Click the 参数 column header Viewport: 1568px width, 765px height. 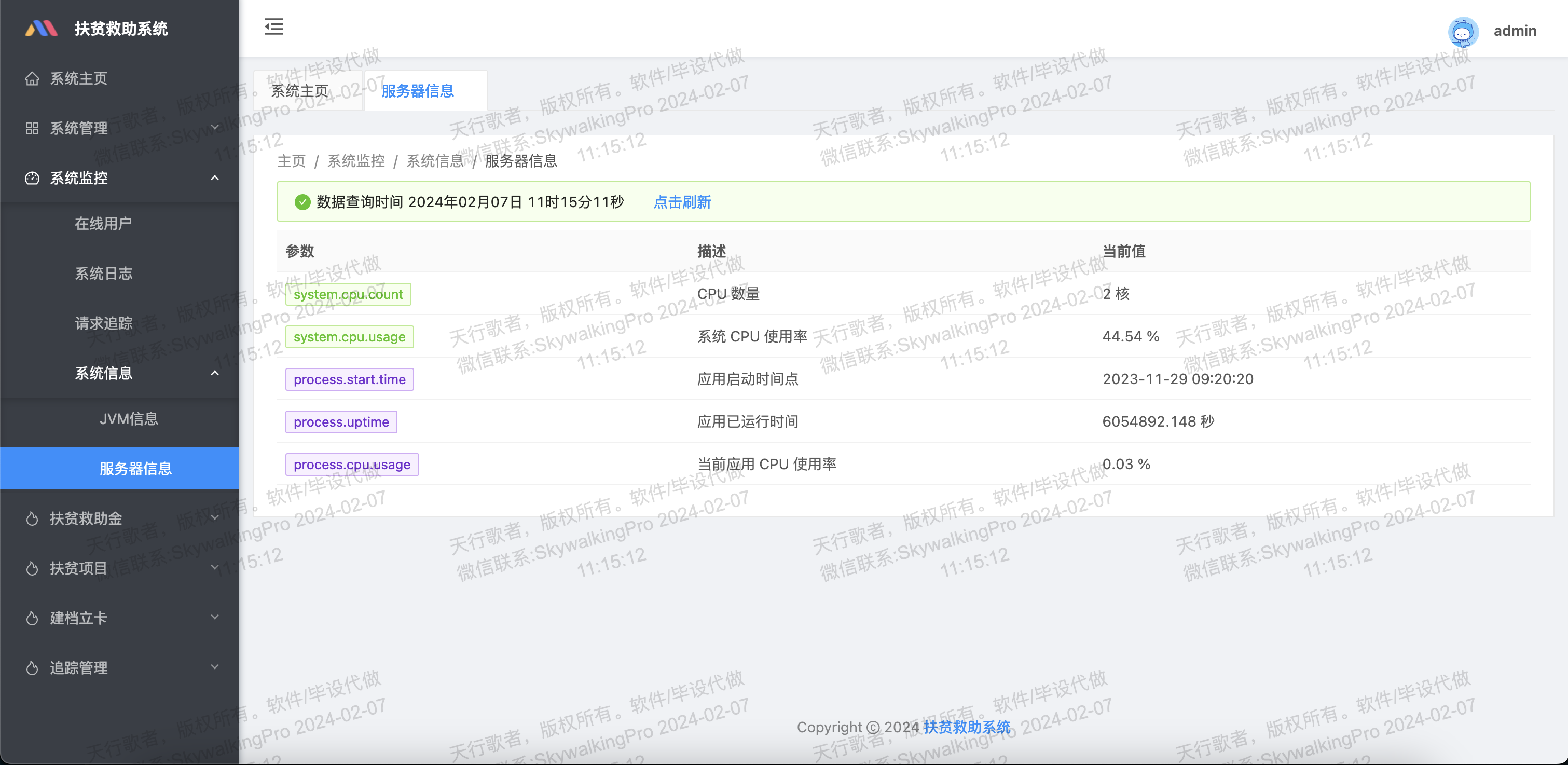click(300, 252)
